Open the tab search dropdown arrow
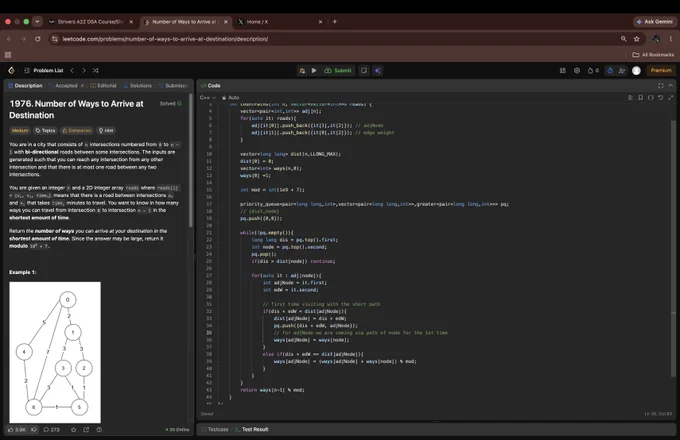The height and width of the screenshot is (440, 680). click(x=37, y=21)
